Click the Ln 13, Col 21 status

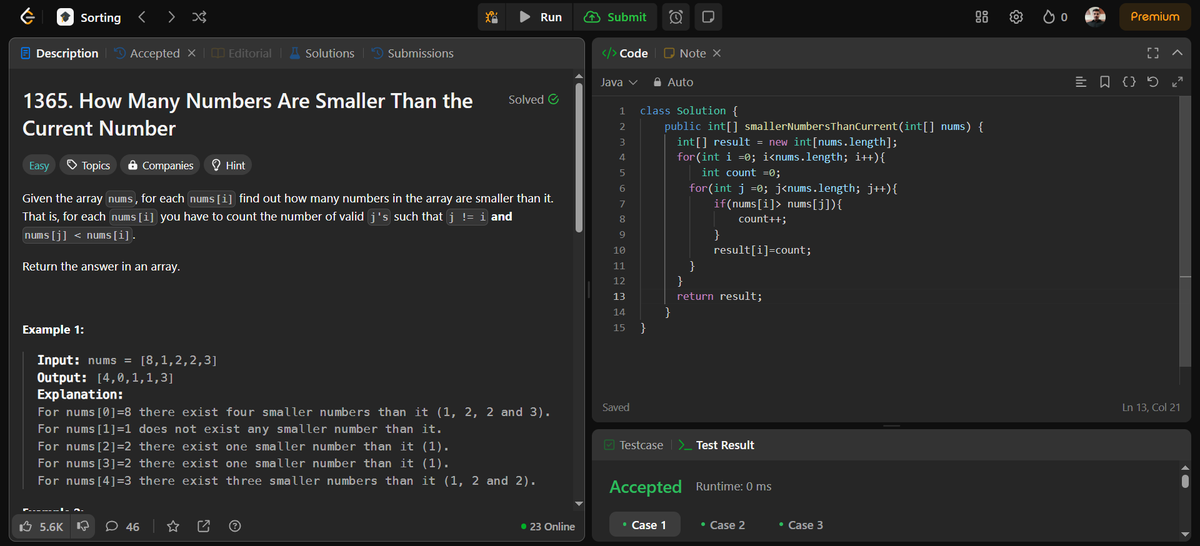point(1151,407)
